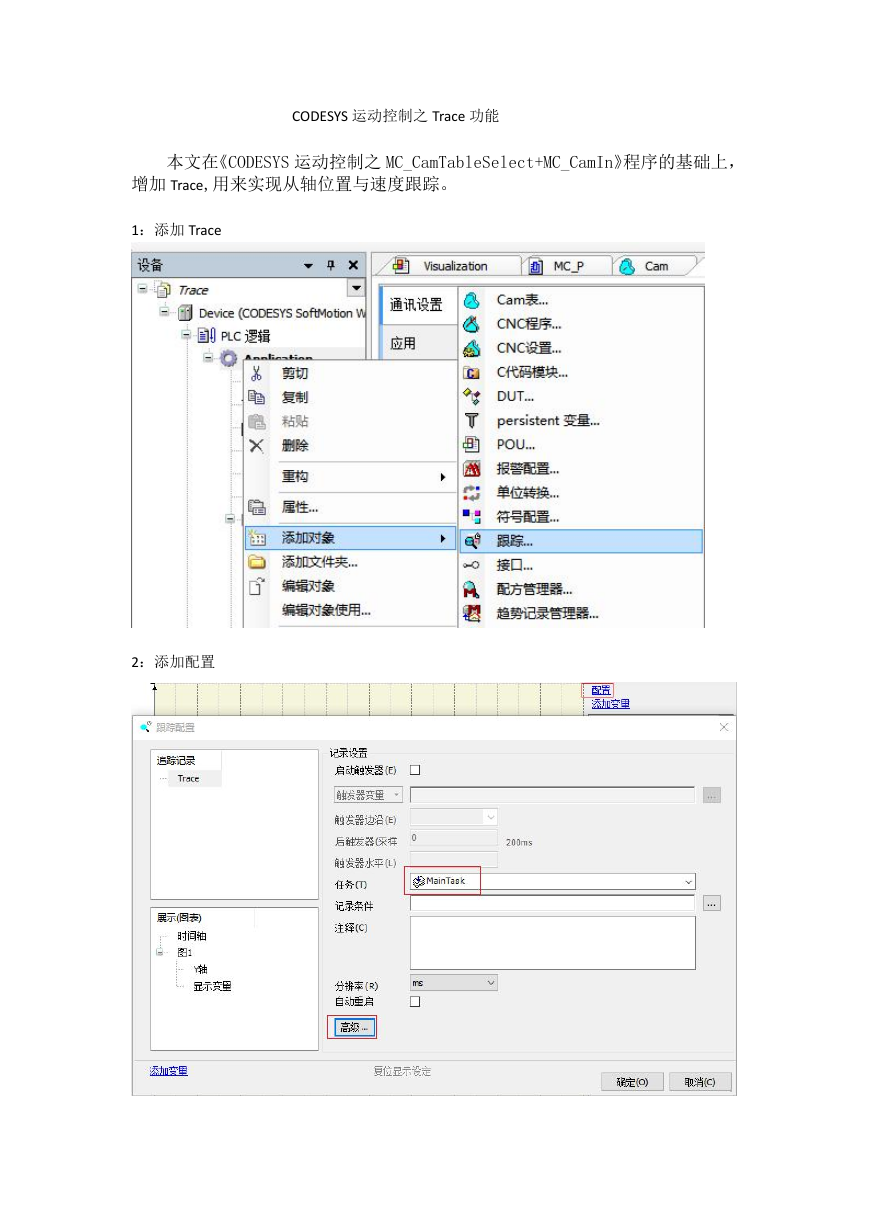The width and height of the screenshot is (869, 1228).
Task: Click browse button beside 记录条件 field
Action: click(x=711, y=903)
